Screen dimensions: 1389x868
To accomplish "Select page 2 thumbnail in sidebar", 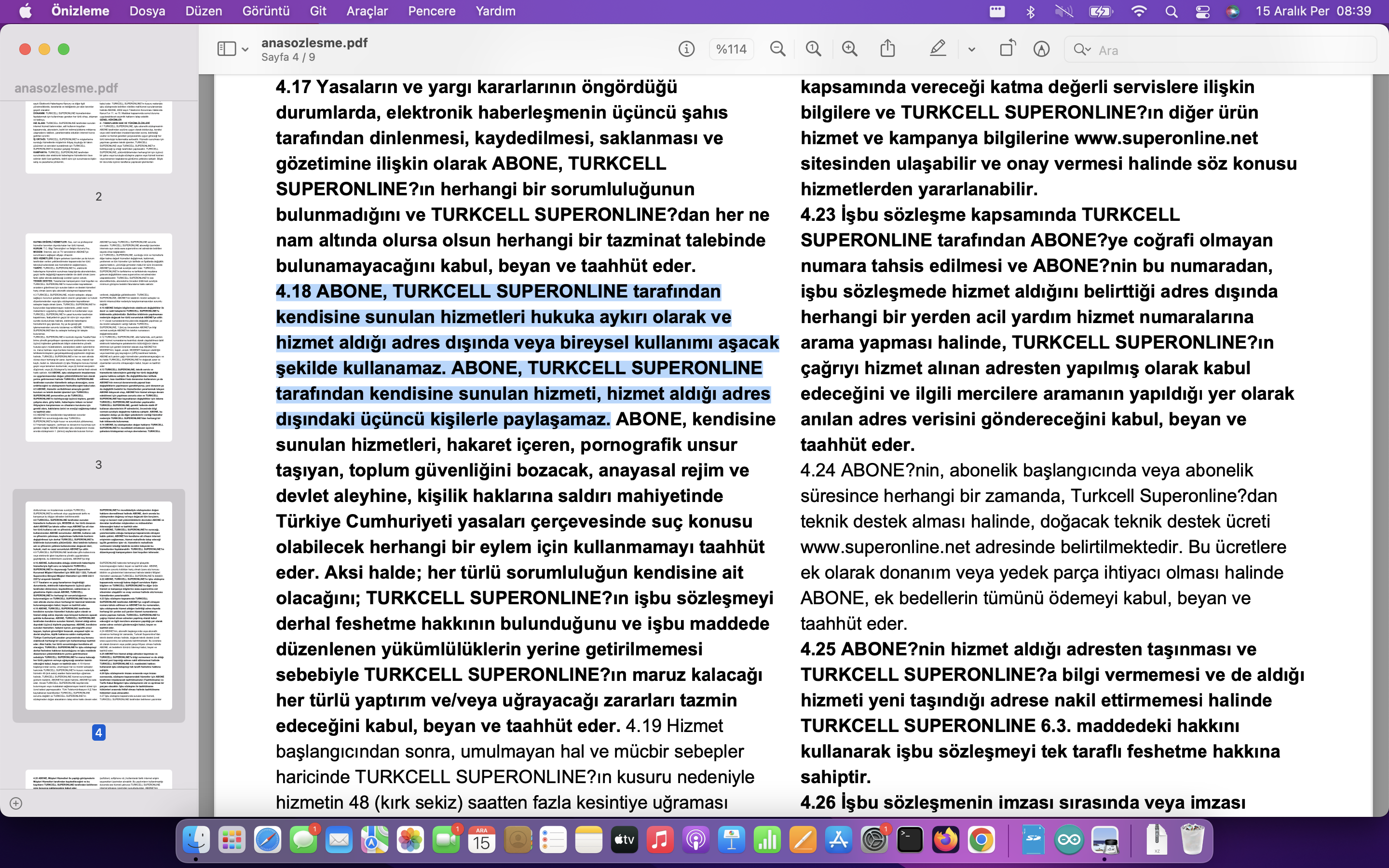I will [99, 138].
